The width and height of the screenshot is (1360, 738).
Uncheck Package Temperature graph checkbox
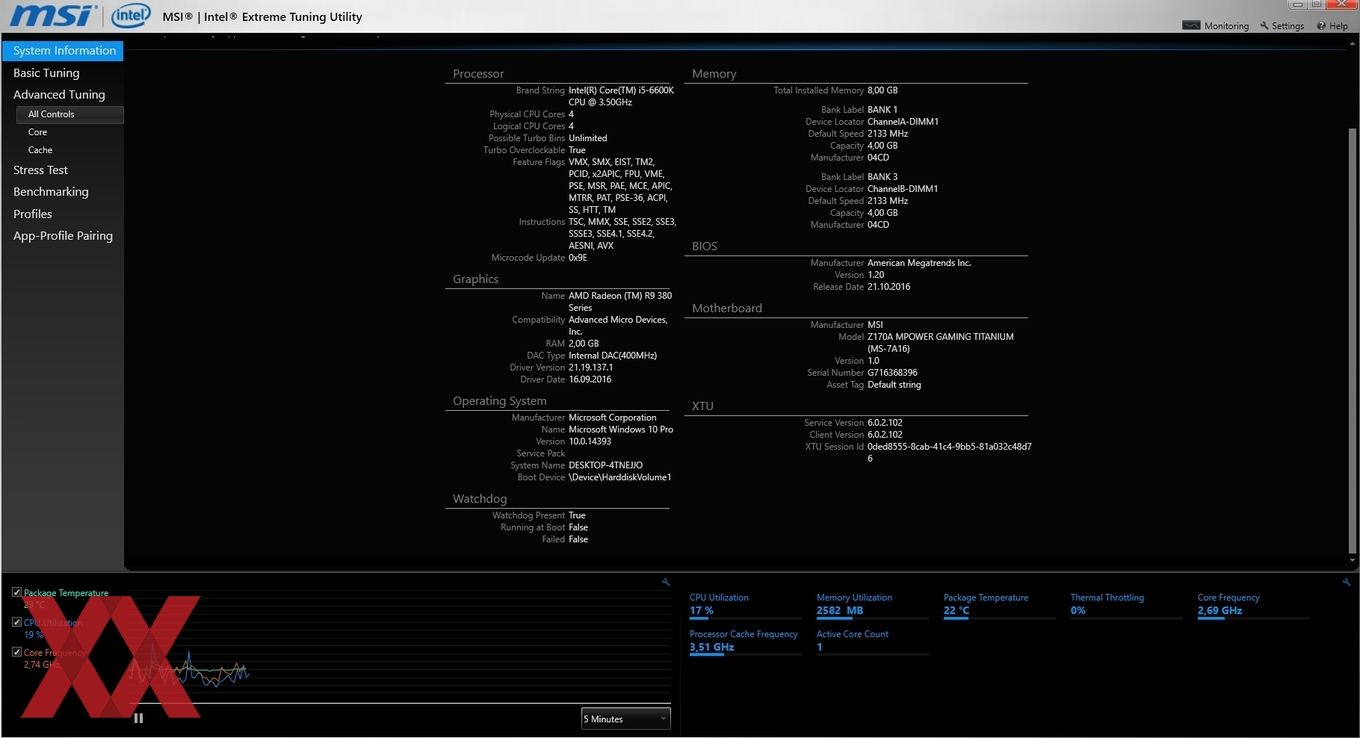click(17, 592)
